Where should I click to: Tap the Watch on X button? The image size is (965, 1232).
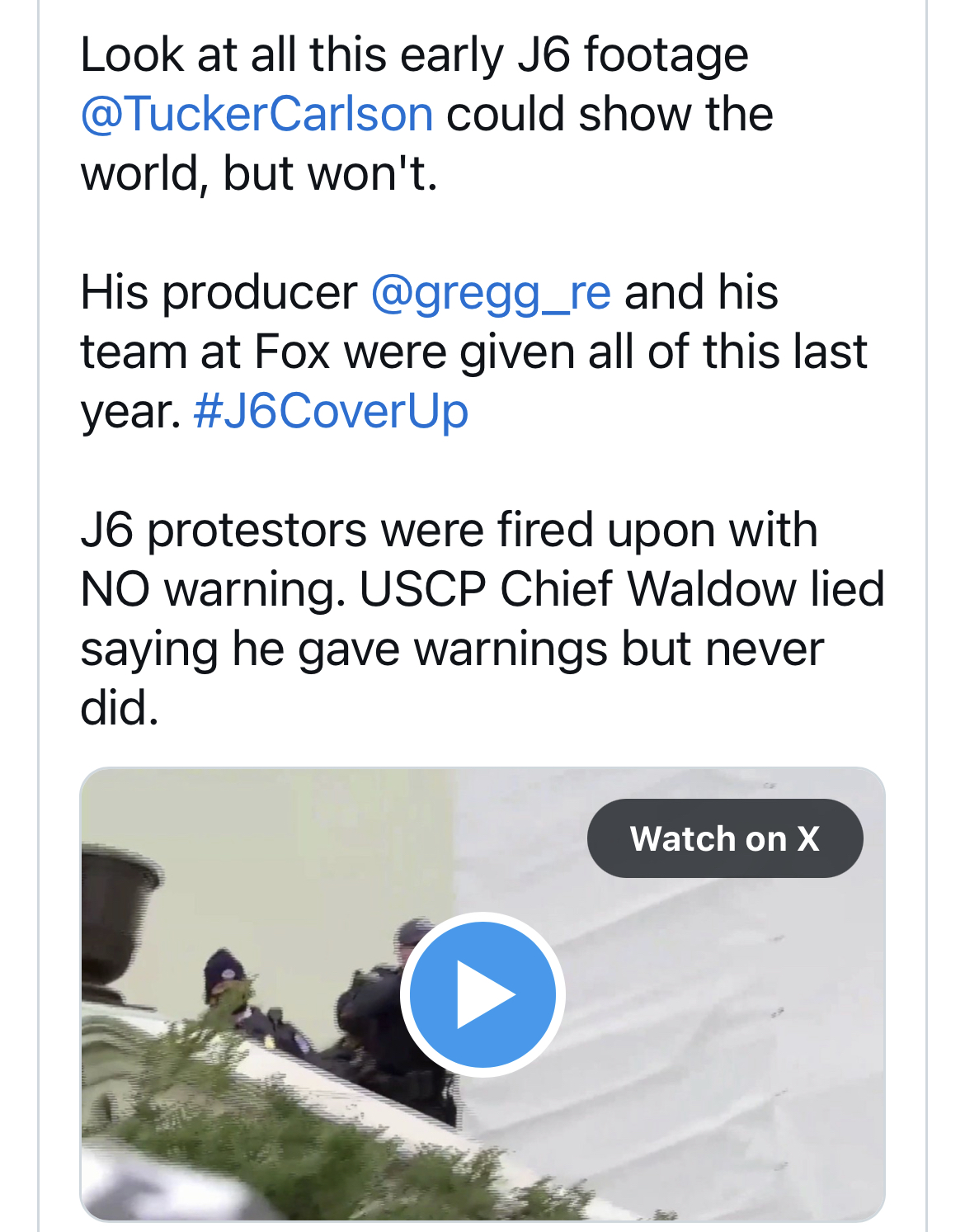pyautogui.click(x=724, y=838)
